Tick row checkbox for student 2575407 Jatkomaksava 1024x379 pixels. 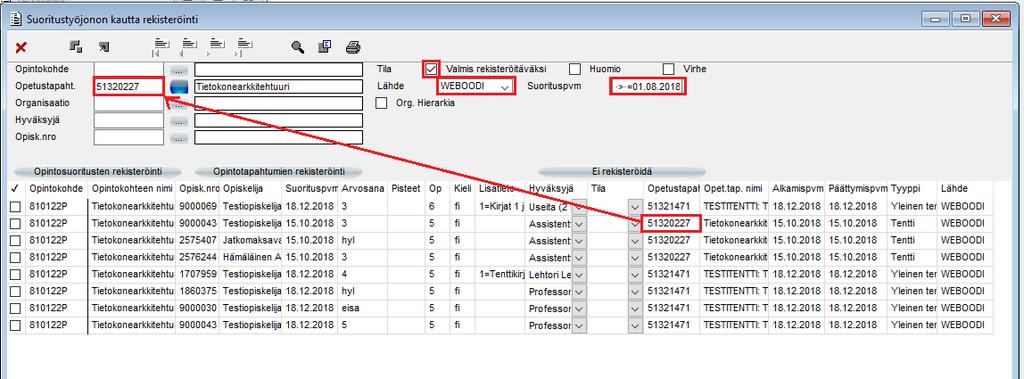pyautogui.click(x=15, y=240)
